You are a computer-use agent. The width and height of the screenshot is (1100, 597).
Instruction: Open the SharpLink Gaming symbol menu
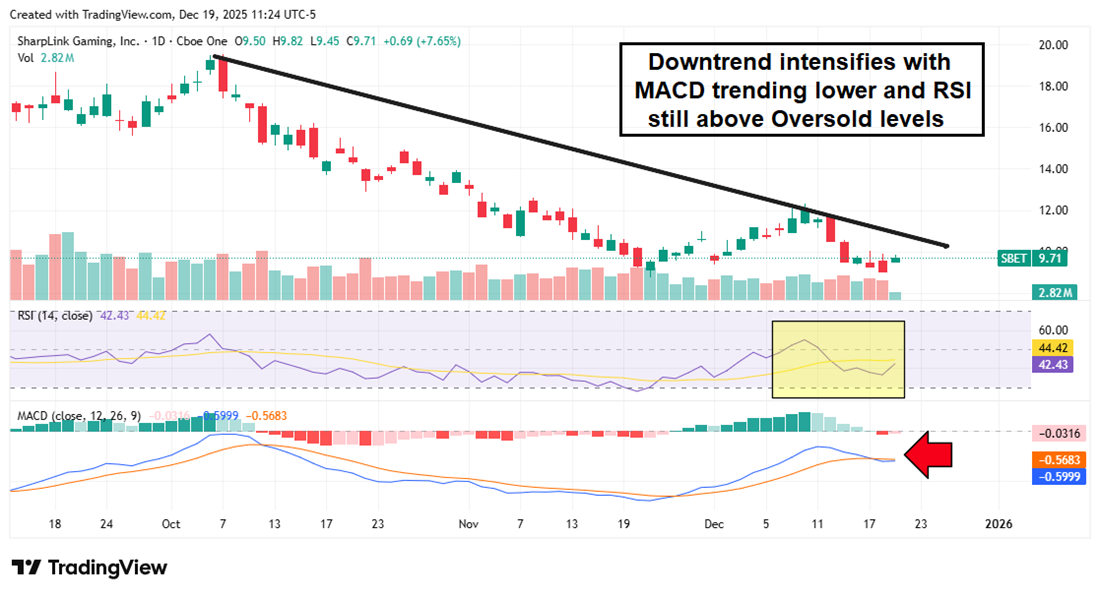pyautogui.click(x=75, y=42)
